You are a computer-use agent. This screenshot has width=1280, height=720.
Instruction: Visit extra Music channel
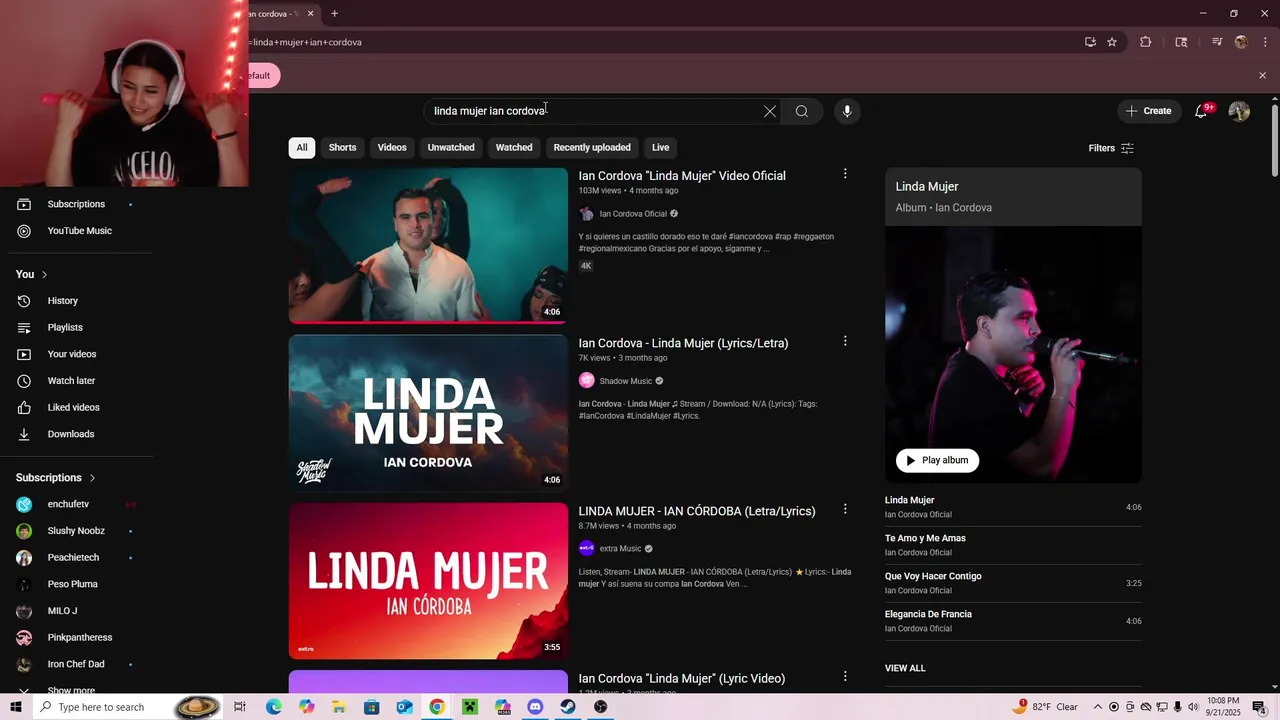(620, 549)
